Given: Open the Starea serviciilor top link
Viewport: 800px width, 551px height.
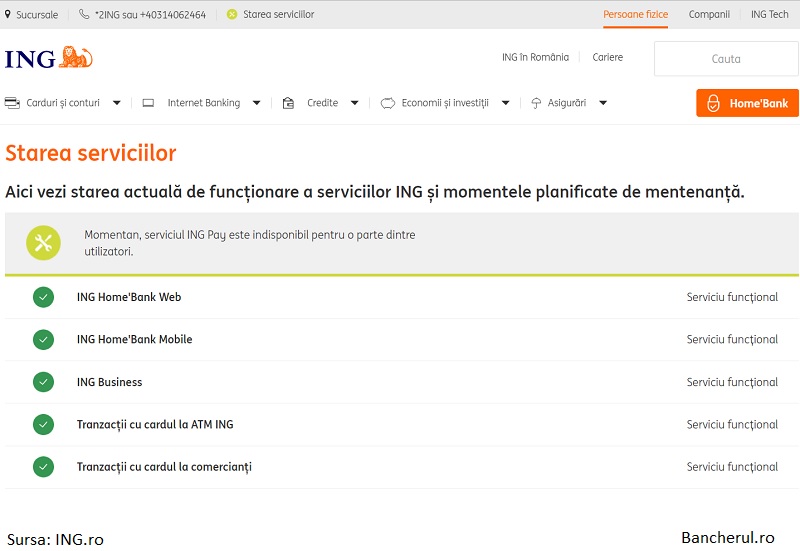Looking at the screenshot, I should click(x=279, y=14).
